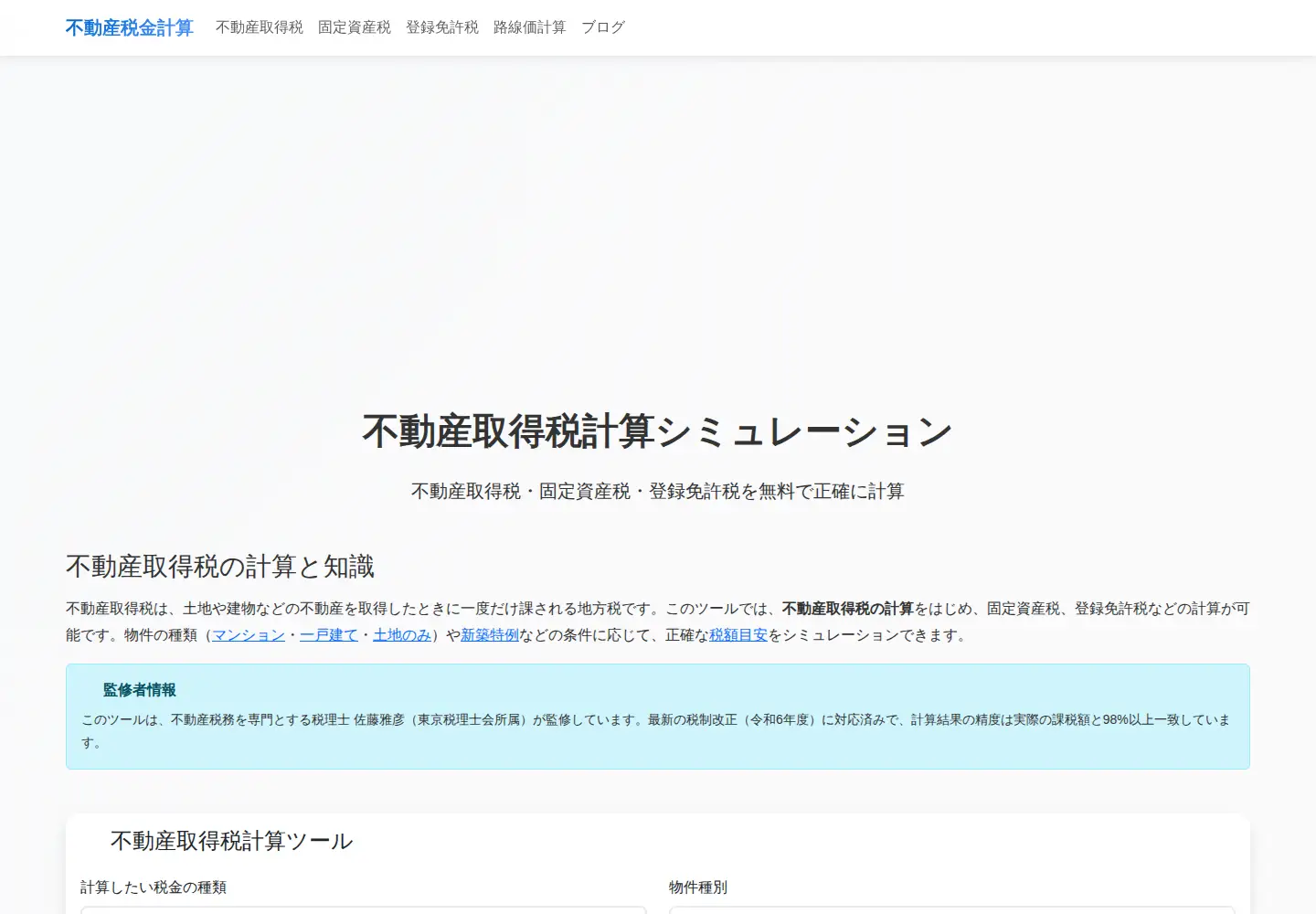Click the 新築特例 hyperlink
Viewport: 1316px width, 914px height.
click(x=490, y=635)
